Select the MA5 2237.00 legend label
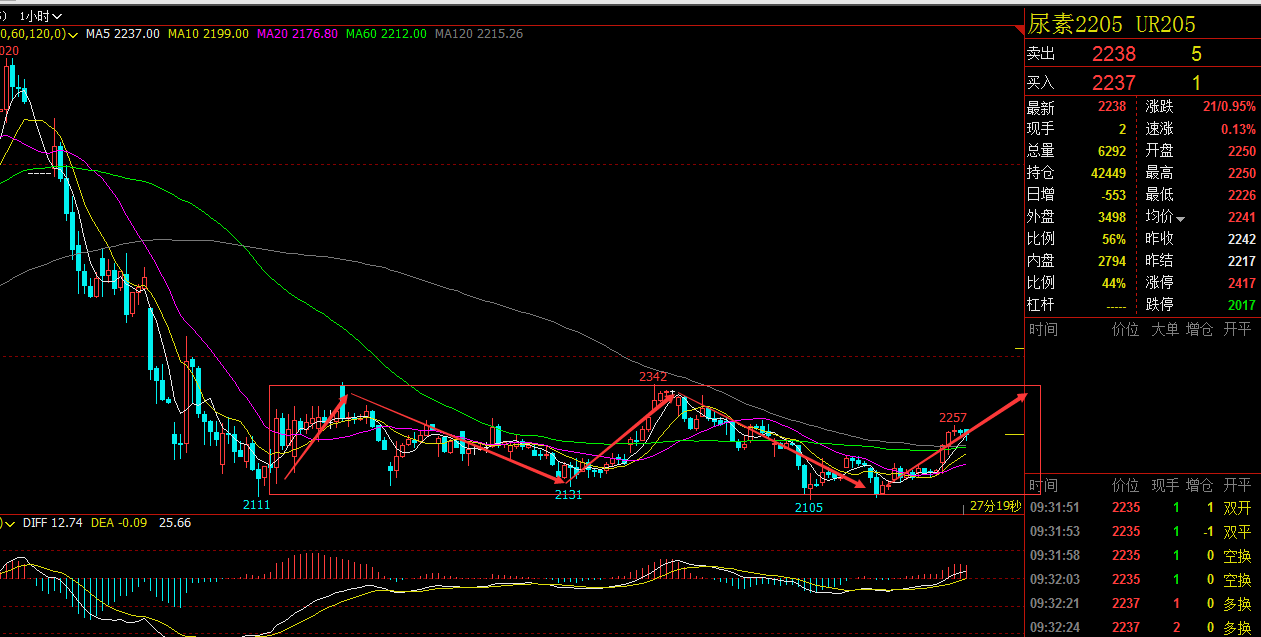 click(x=123, y=34)
